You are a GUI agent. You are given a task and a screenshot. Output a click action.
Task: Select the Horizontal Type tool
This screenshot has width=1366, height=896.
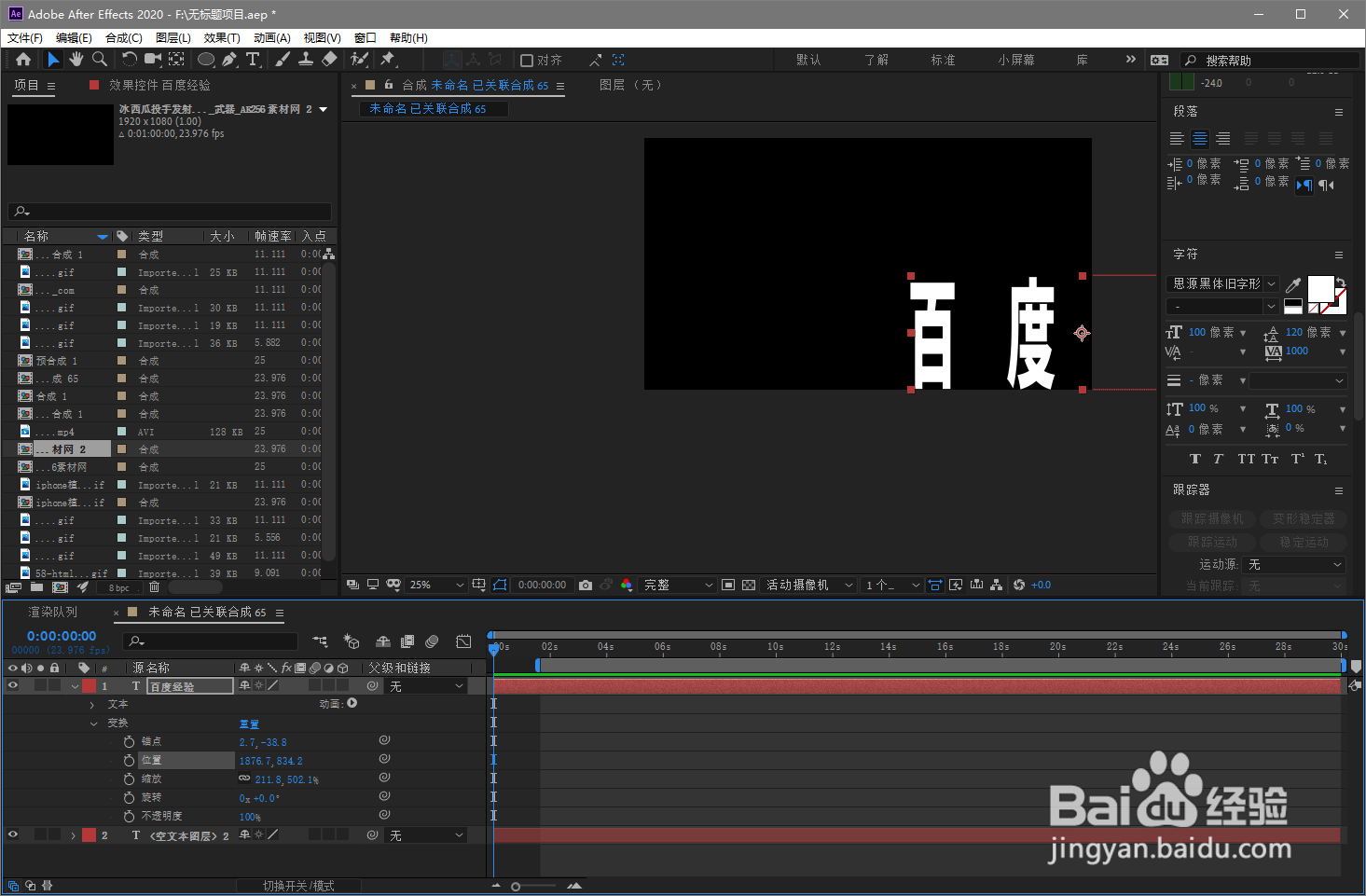pyautogui.click(x=254, y=59)
